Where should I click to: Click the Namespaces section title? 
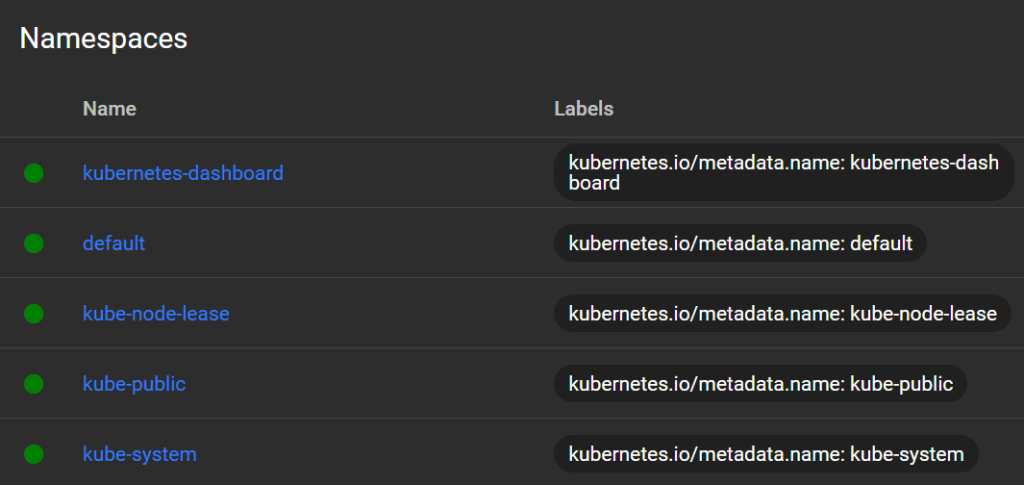[103, 39]
